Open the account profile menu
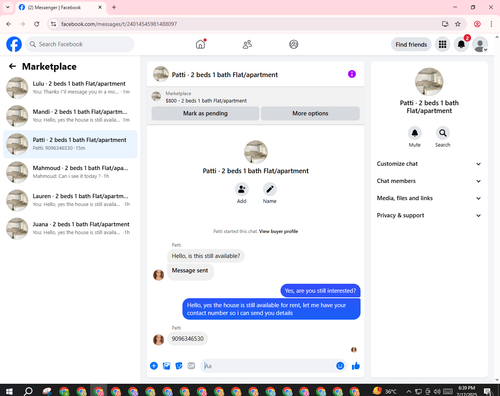This screenshot has width=500, height=396. coord(480,45)
